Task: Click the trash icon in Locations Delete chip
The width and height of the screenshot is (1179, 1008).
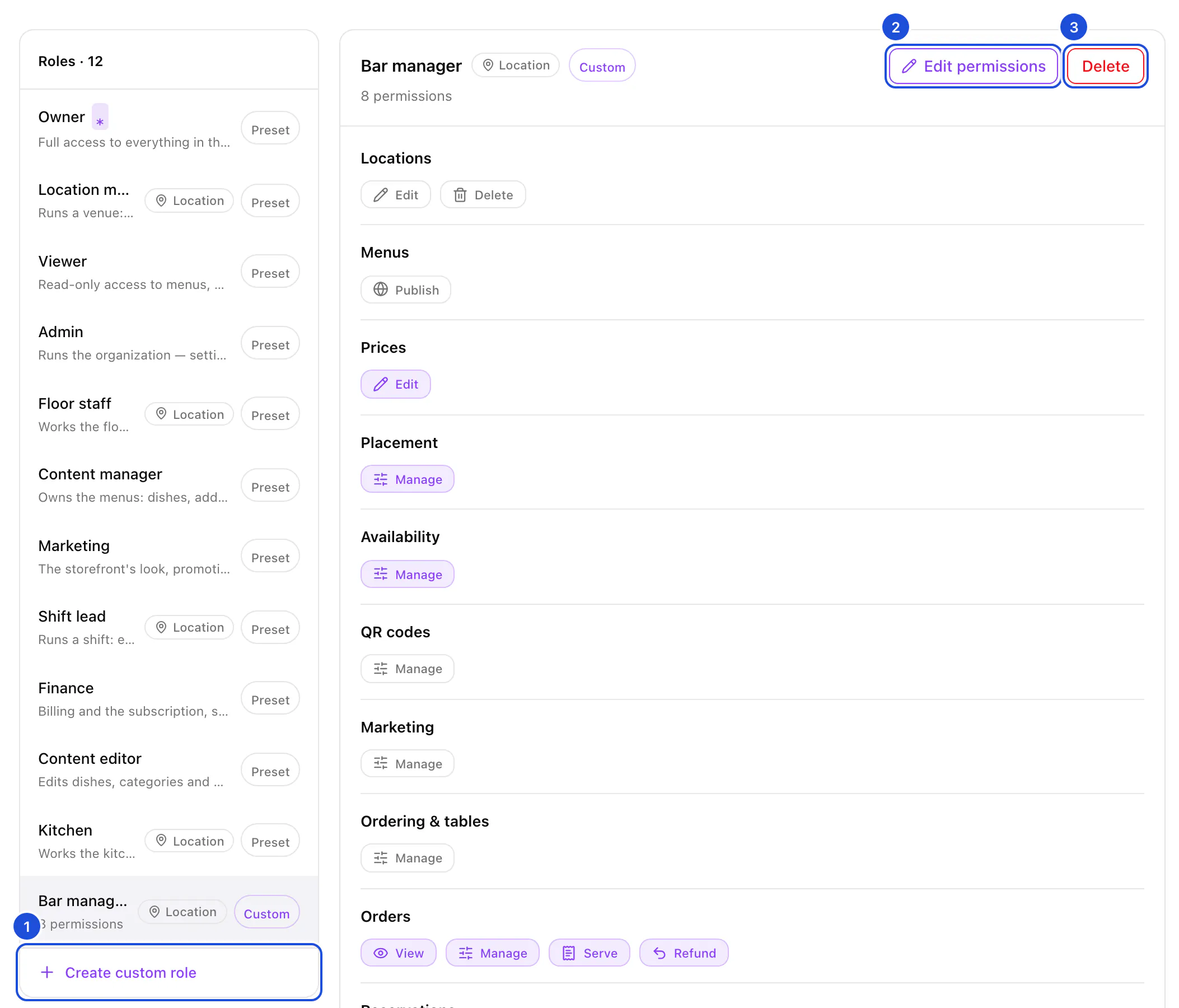Action: click(x=460, y=195)
